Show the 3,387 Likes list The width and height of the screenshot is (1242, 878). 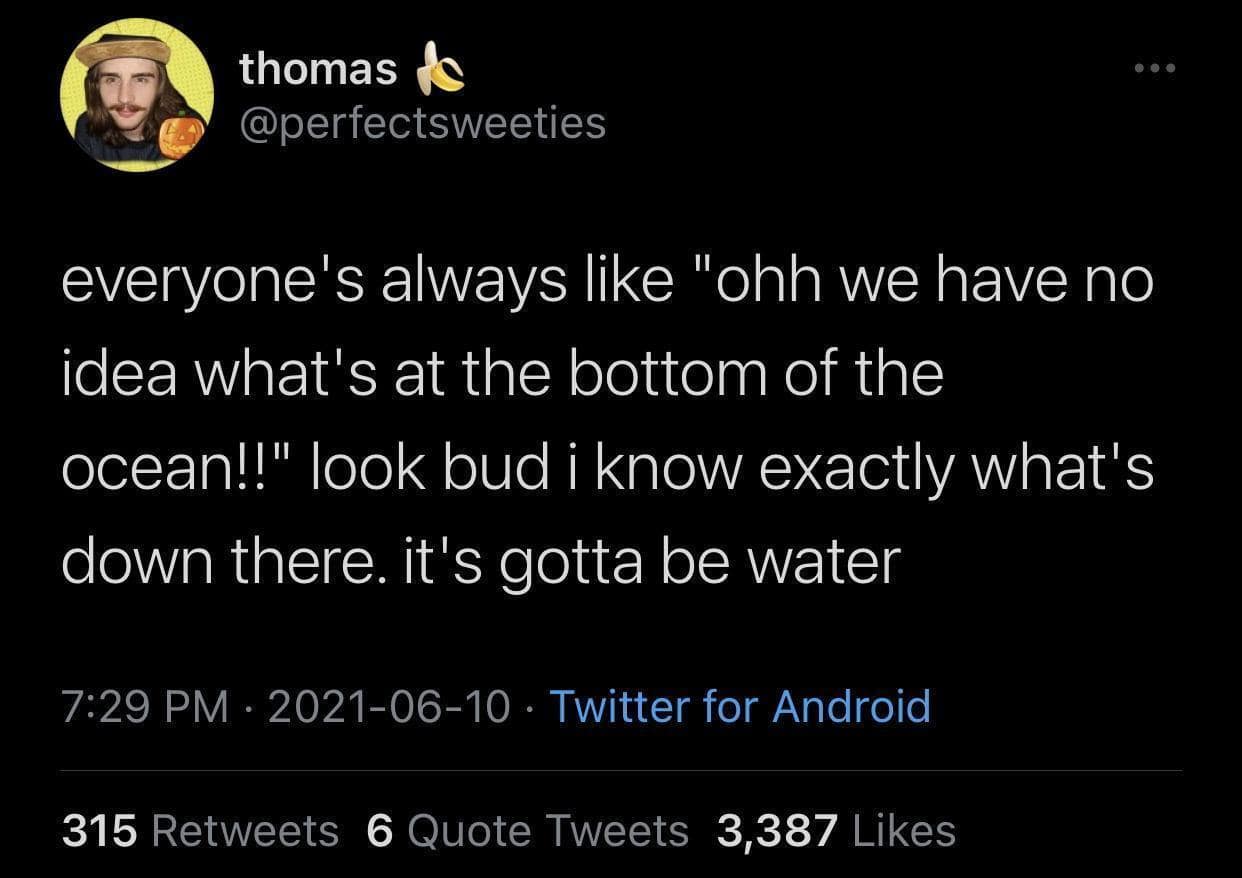(836, 830)
